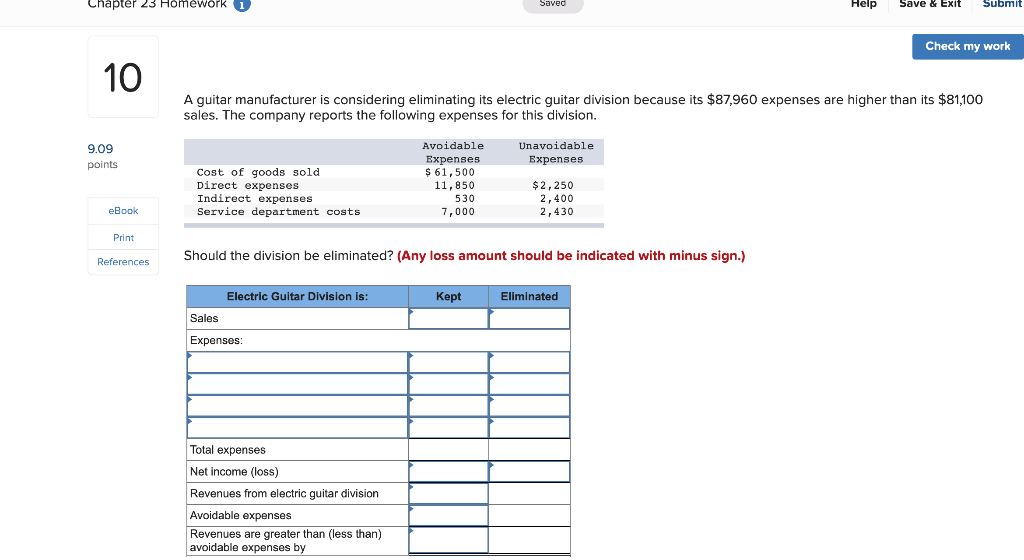This screenshot has height=560, width=1024.
Task: Open fourth expense name dropdown
Action: pyautogui.click(x=297, y=428)
